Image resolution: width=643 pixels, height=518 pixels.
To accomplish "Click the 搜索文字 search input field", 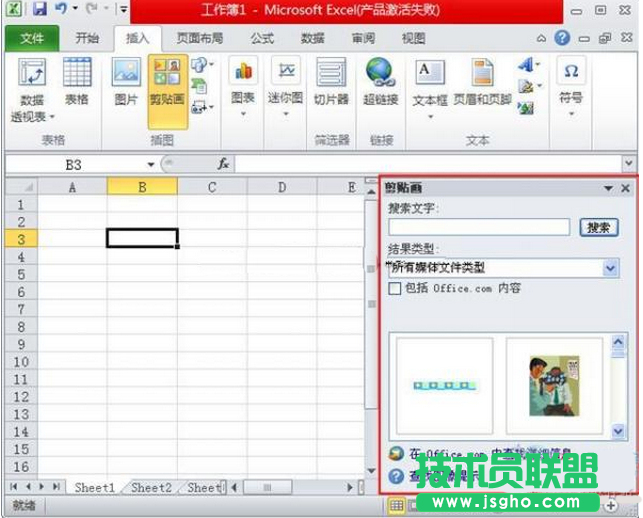I will (479, 227).
